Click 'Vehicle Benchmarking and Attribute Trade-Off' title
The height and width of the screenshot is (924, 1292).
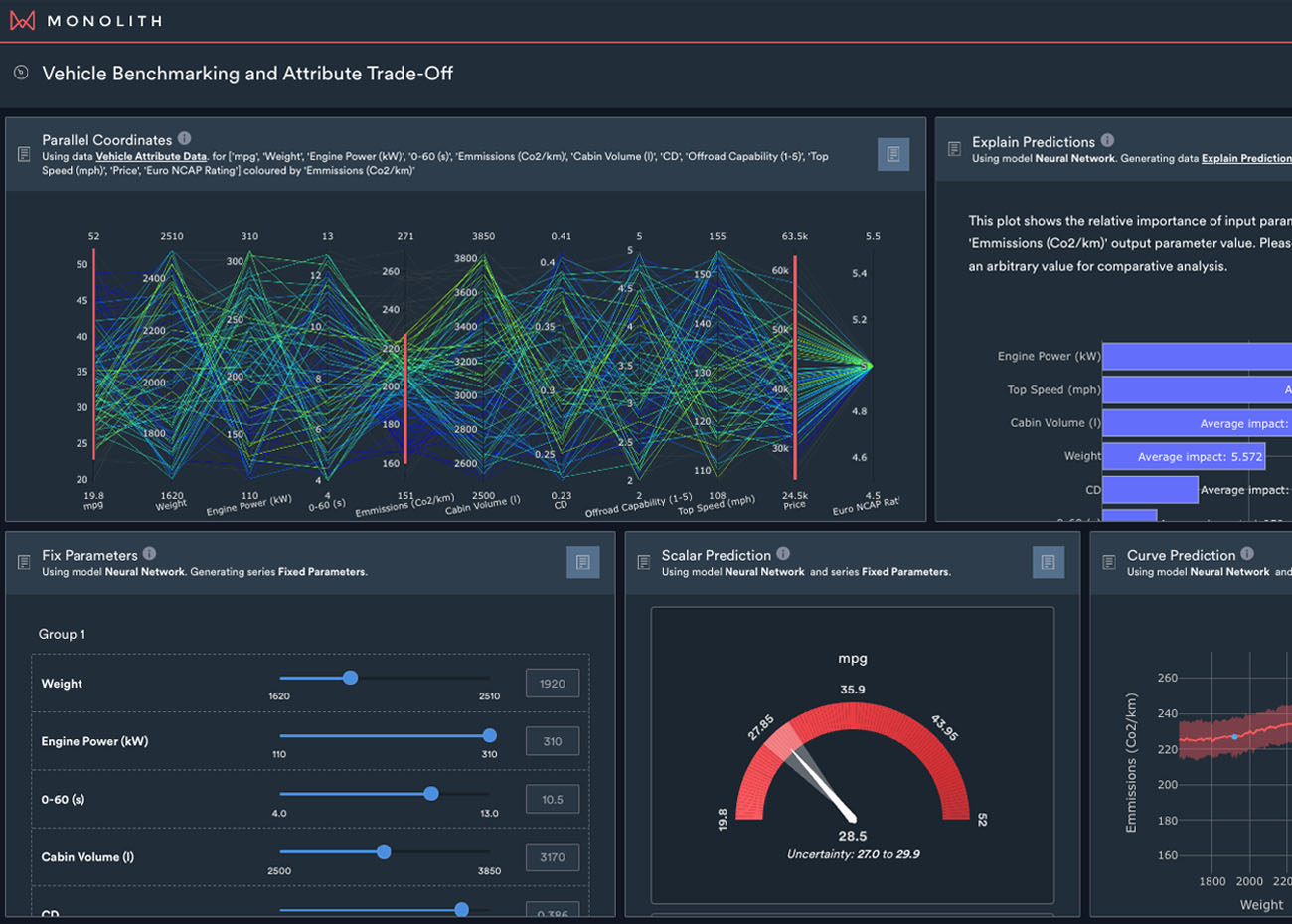pyautogui.click(x=247, y=74)
